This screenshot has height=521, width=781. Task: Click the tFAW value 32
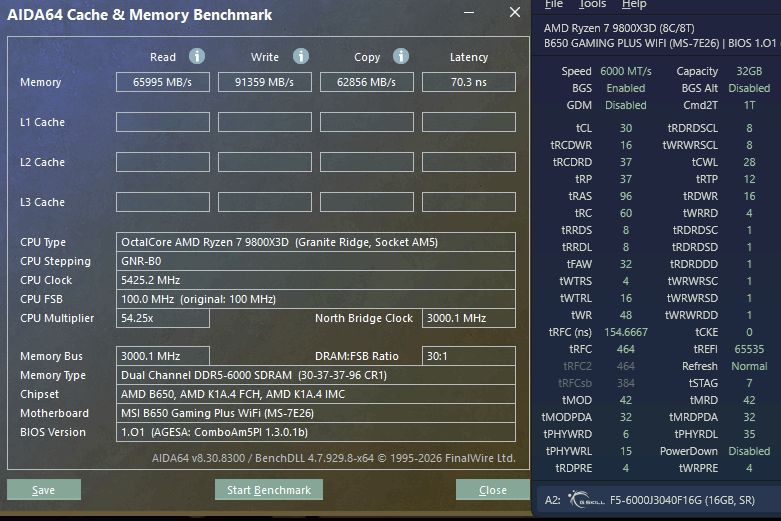click(626, 264)
